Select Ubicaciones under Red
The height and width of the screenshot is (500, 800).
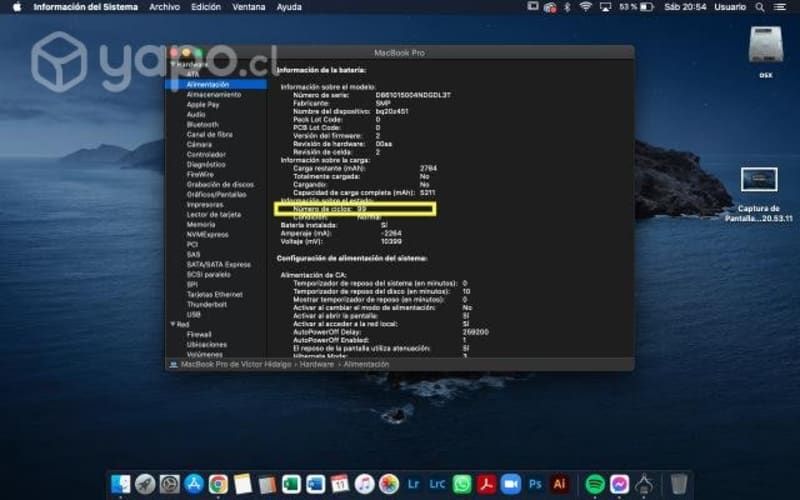pyautogui.click(x=207, y=344)
